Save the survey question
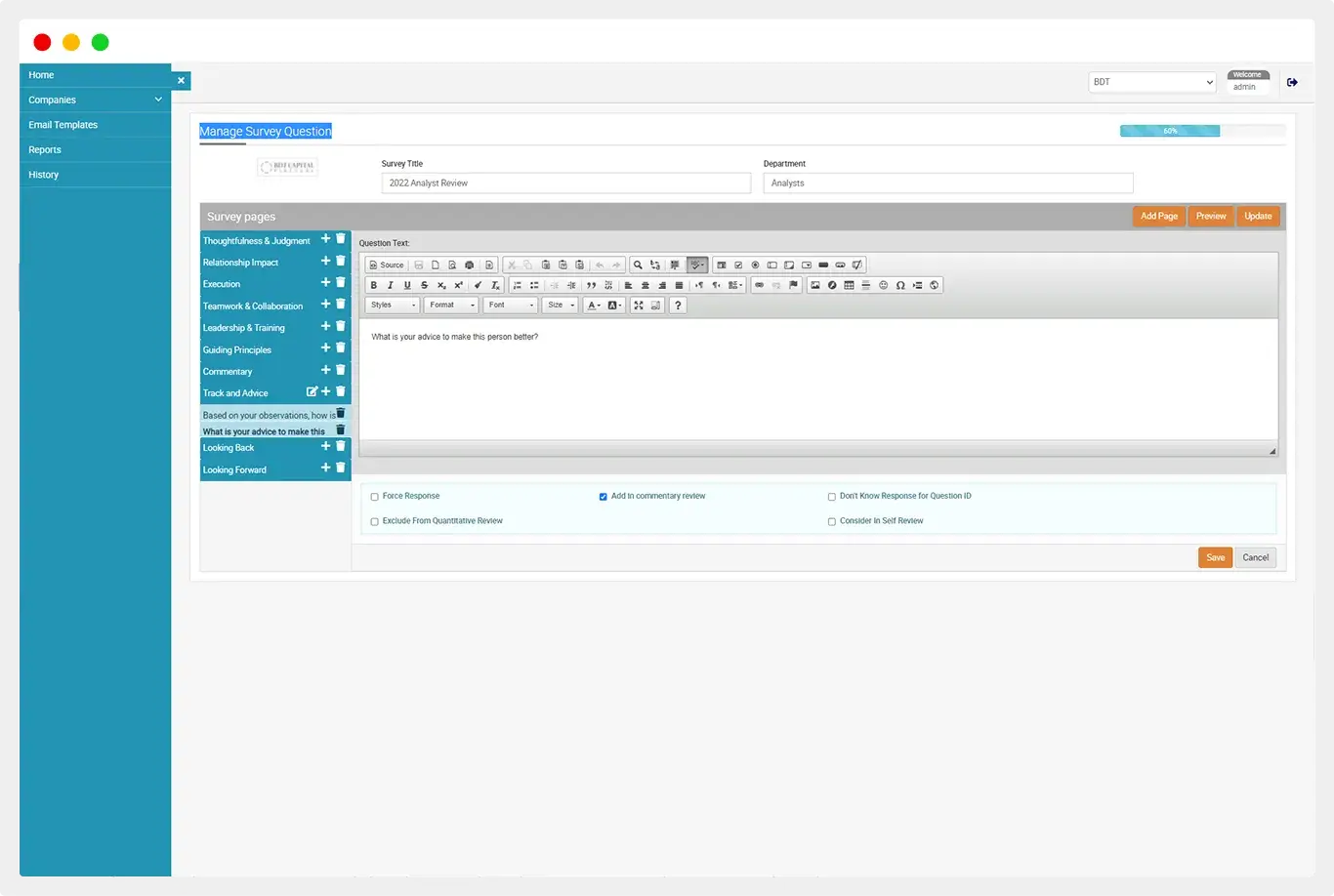1334x896 pixels. click(1215, 556)
